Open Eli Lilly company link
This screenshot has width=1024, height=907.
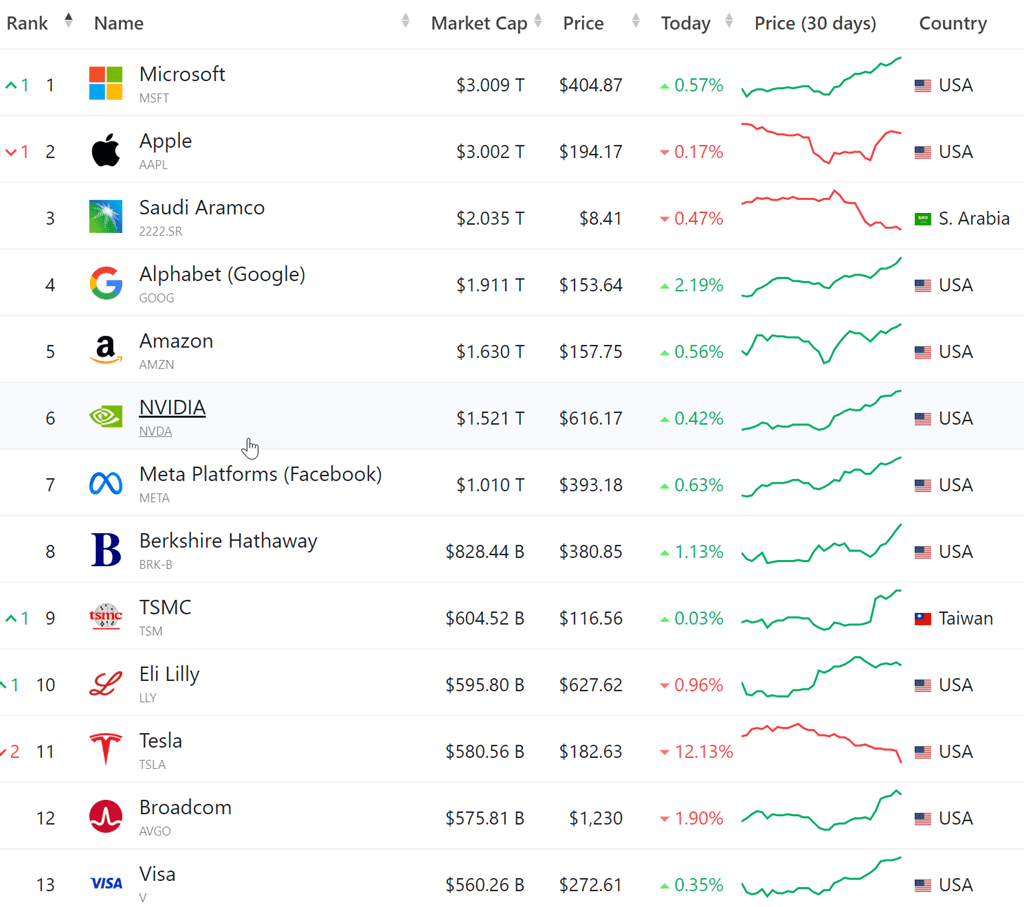pos(169,674)
